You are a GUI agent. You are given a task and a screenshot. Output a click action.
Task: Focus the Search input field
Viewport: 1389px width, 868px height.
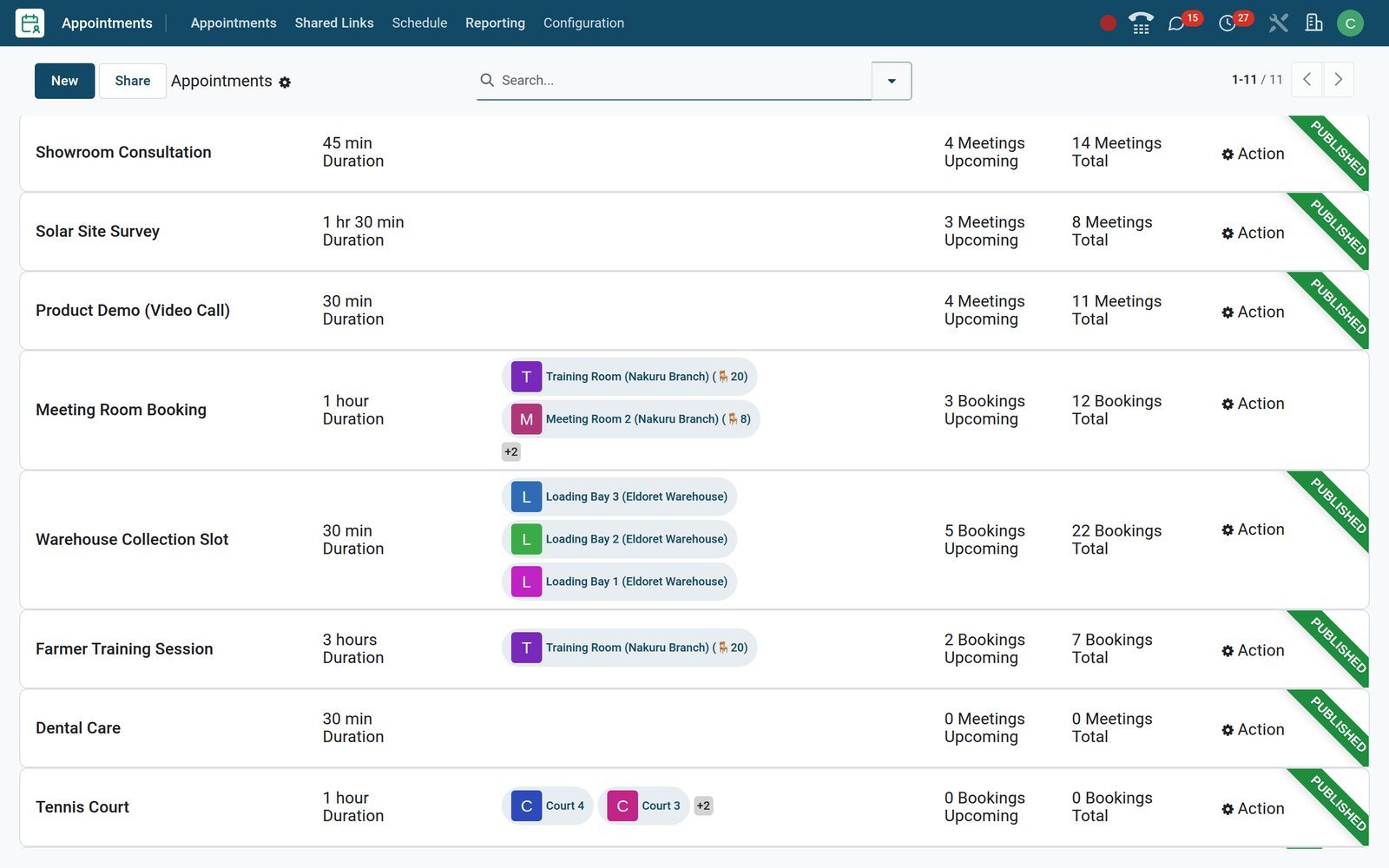[x=684, y=81]
